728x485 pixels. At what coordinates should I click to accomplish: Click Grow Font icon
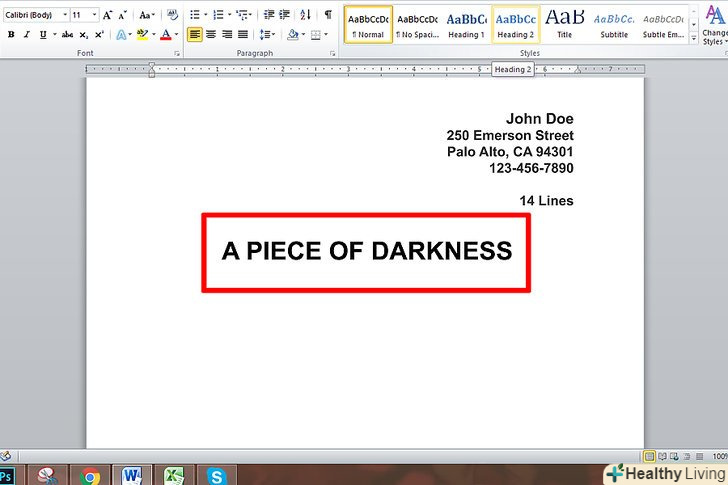107,15
